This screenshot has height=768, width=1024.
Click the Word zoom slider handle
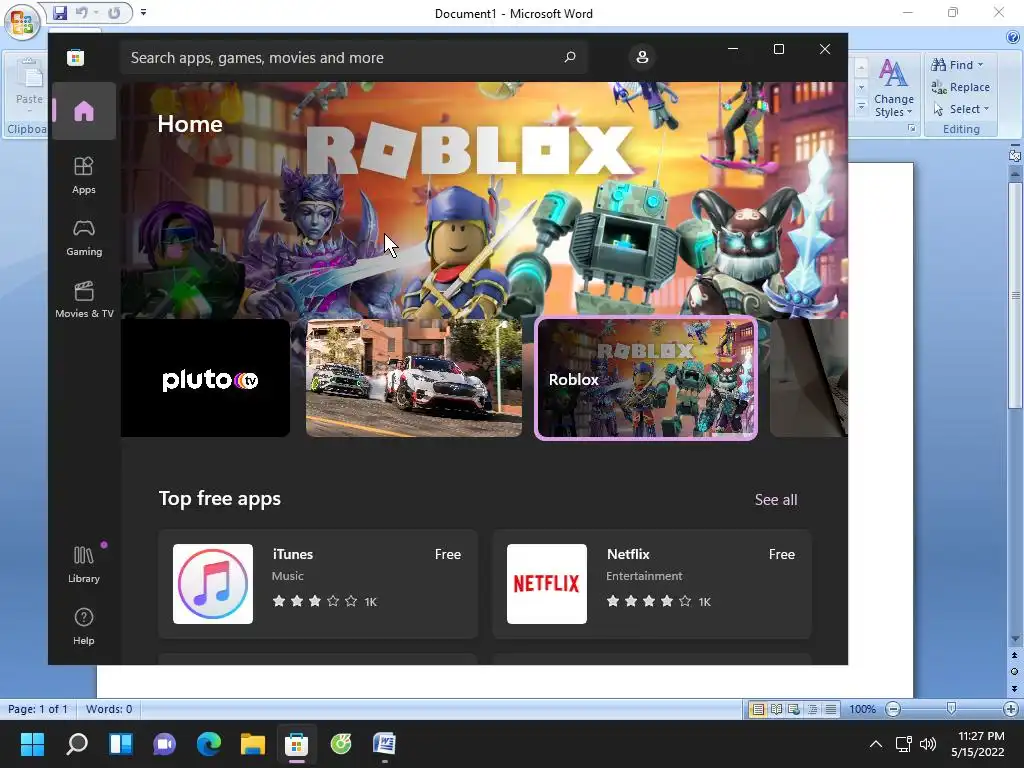pos(952,709)
